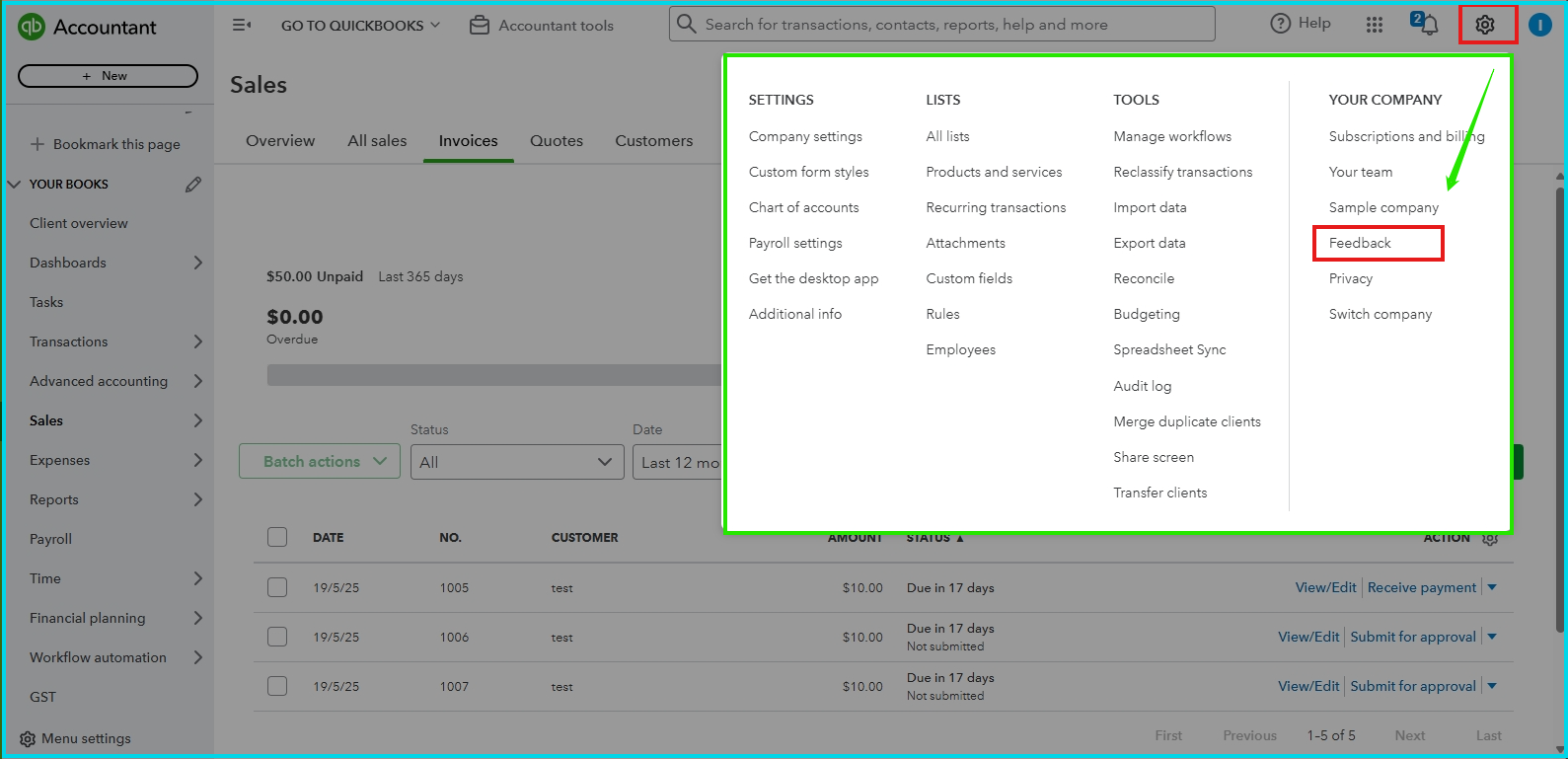Switch to the All sales tab
This screenshot has width=1568, height=759.
click(377, 141)
